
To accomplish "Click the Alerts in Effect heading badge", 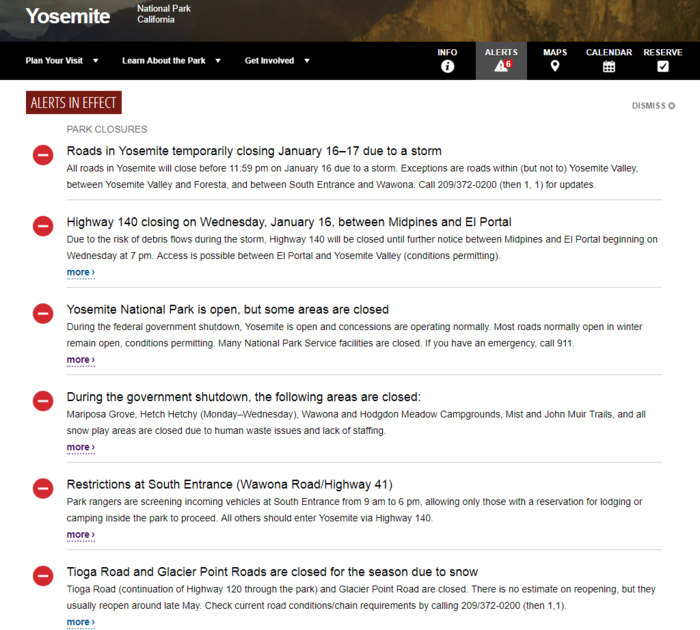I will (x=74, y=103).
